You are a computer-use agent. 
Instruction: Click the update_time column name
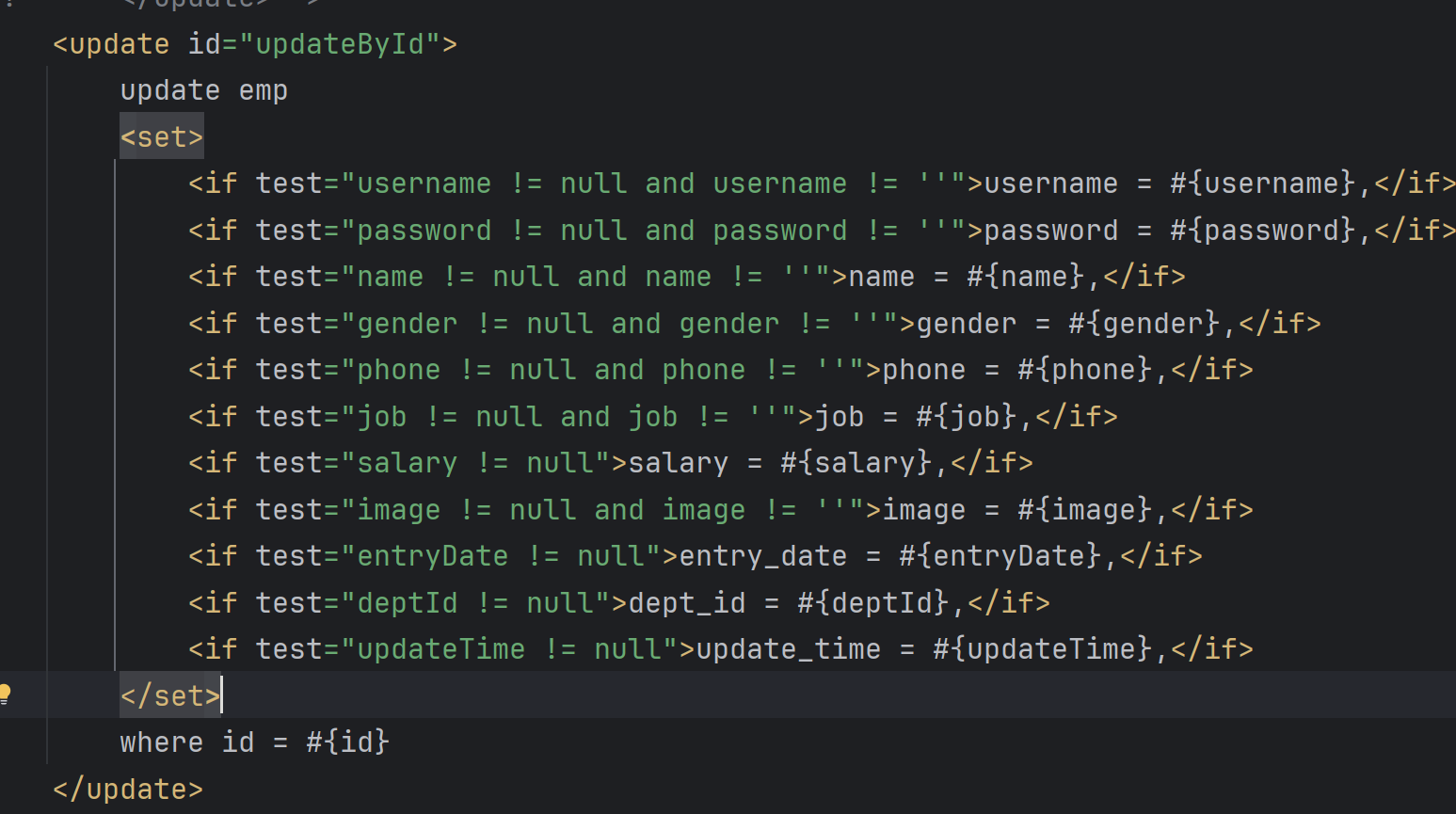pyautogui.click(x=788, y=649)
